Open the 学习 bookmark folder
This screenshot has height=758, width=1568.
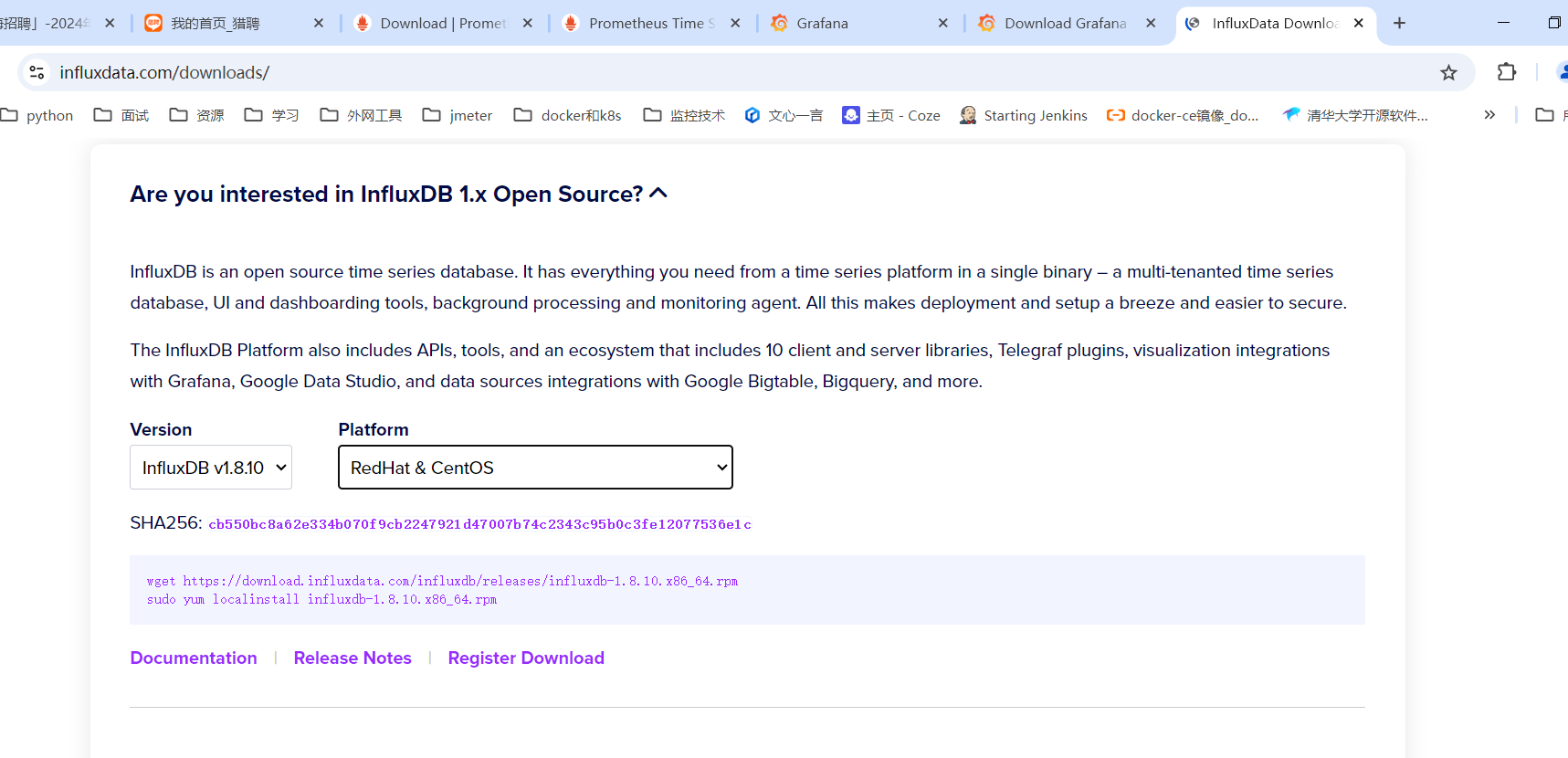pyautogui.click(x=272, y=115)
